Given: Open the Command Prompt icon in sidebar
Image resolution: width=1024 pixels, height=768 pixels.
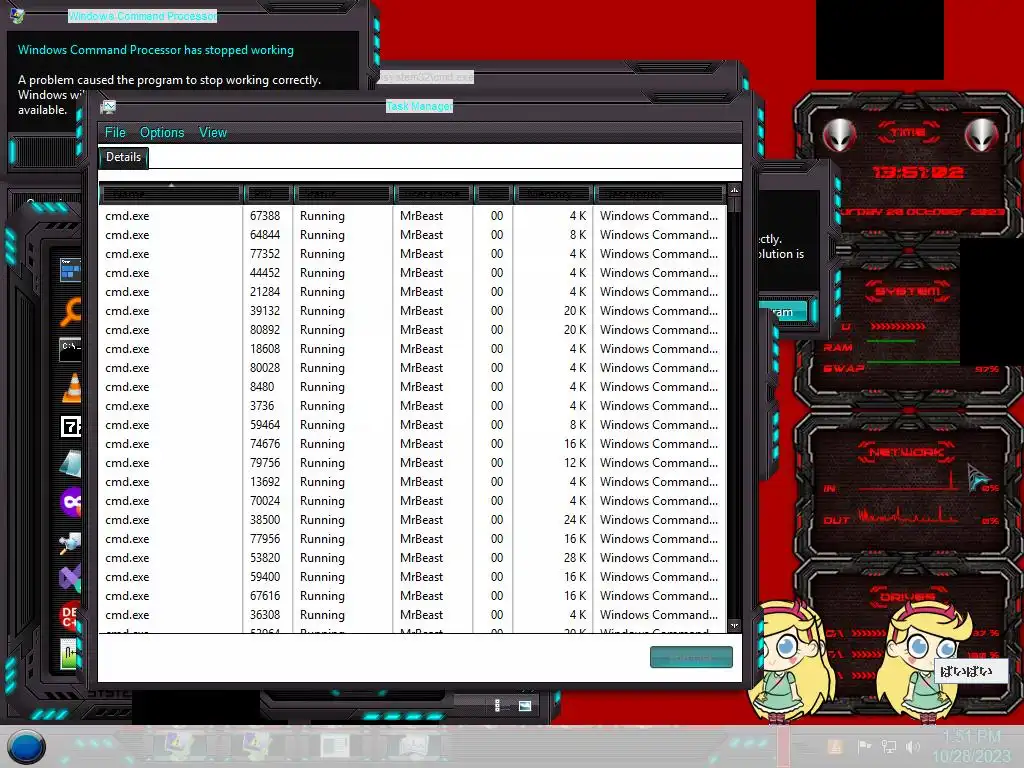Looking at the screenshot, I should tap(71, 349).
